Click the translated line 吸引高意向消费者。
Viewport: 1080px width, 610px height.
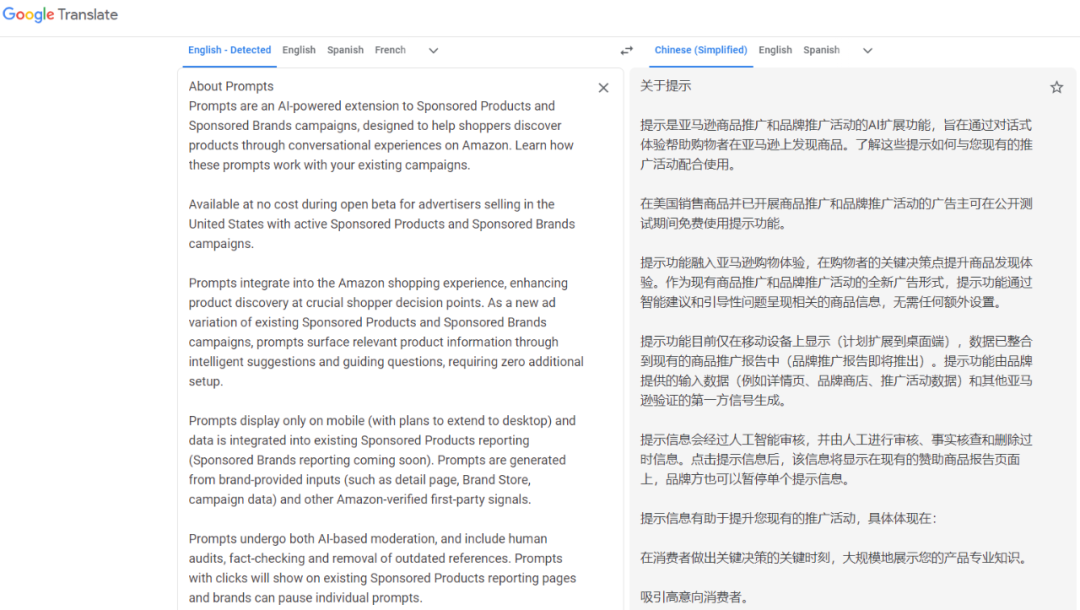(x=694, y=597)
